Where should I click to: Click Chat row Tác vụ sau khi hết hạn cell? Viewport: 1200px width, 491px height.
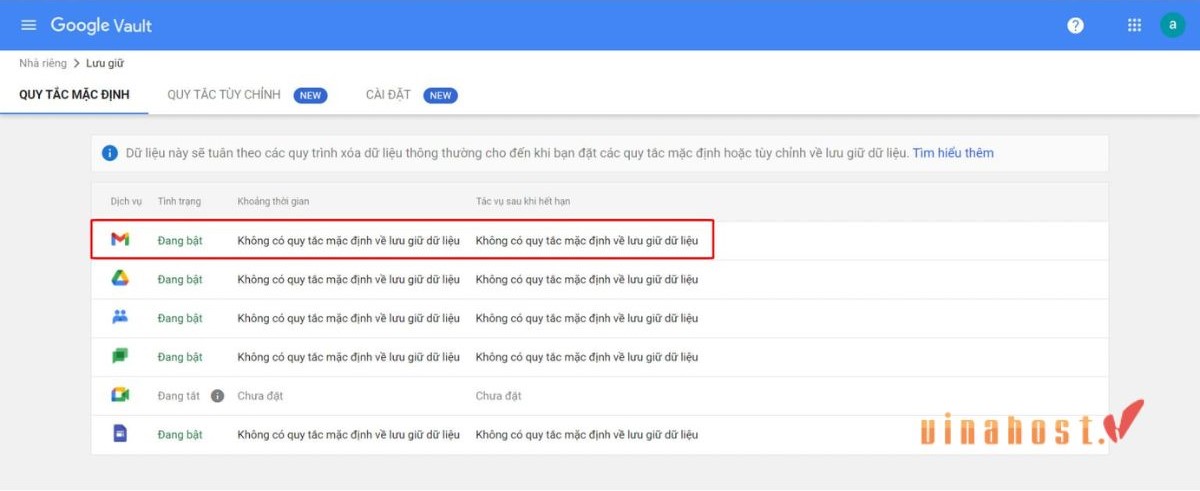[587, 357]
